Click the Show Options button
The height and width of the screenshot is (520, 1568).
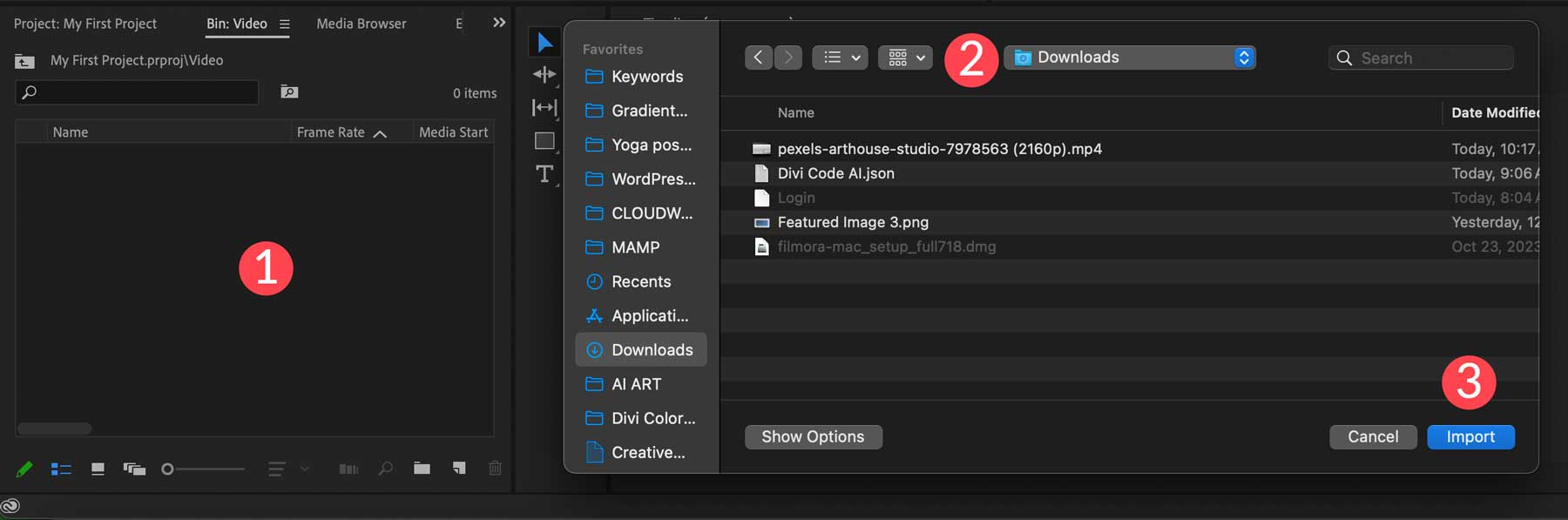pyautogui.click(x=813, y=436)
